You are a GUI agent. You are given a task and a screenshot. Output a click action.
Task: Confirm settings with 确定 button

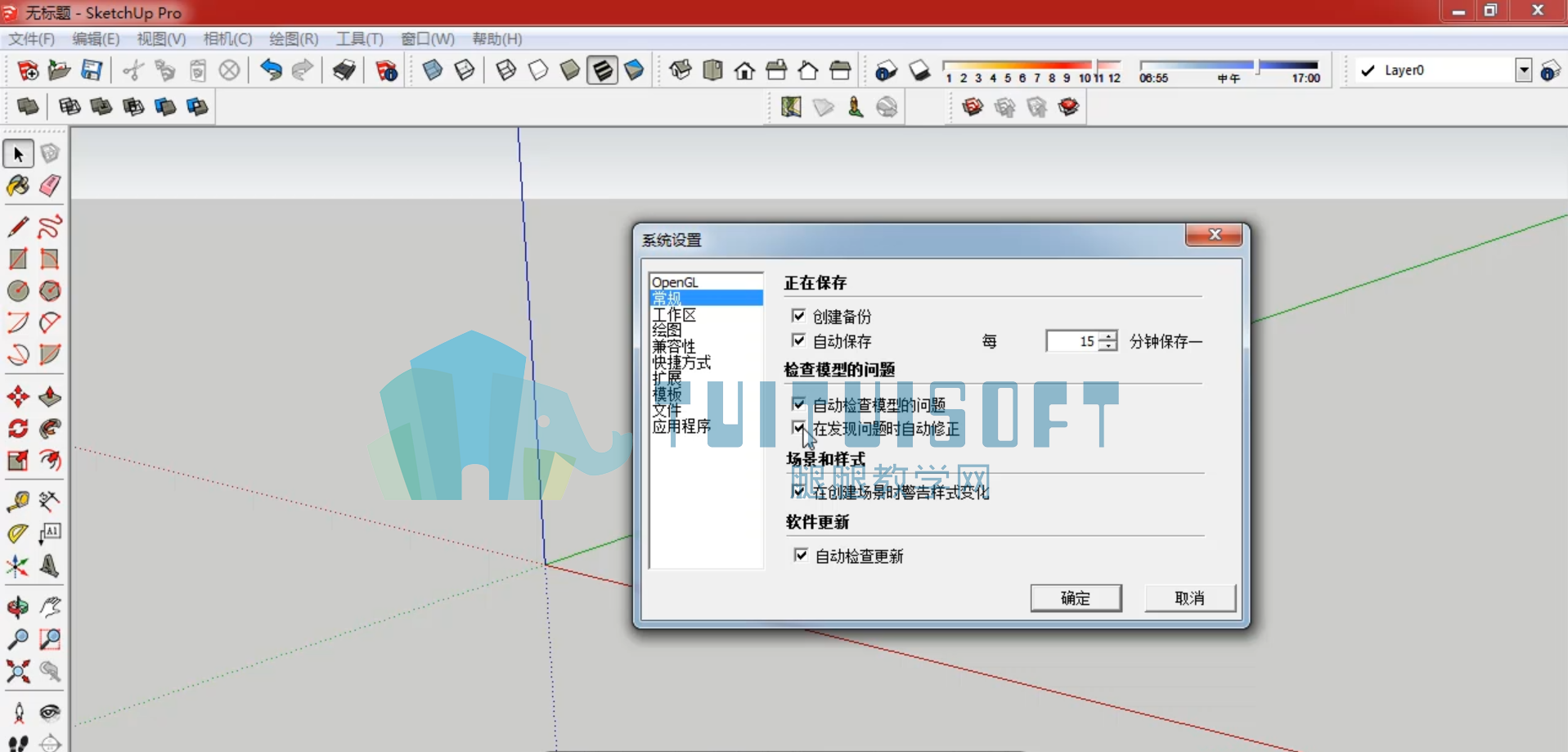tap(1076, 598)
